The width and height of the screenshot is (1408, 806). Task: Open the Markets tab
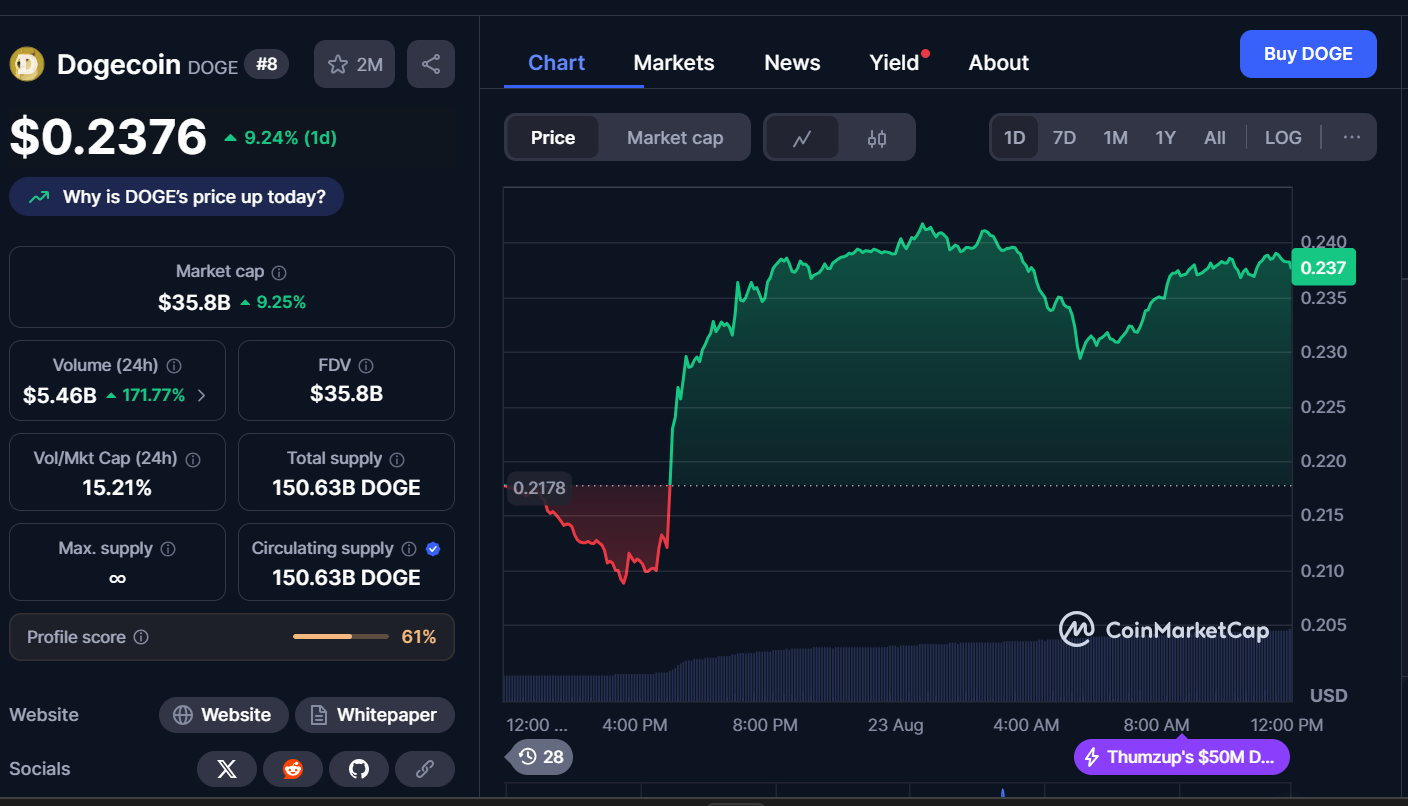tap(674, 62)
